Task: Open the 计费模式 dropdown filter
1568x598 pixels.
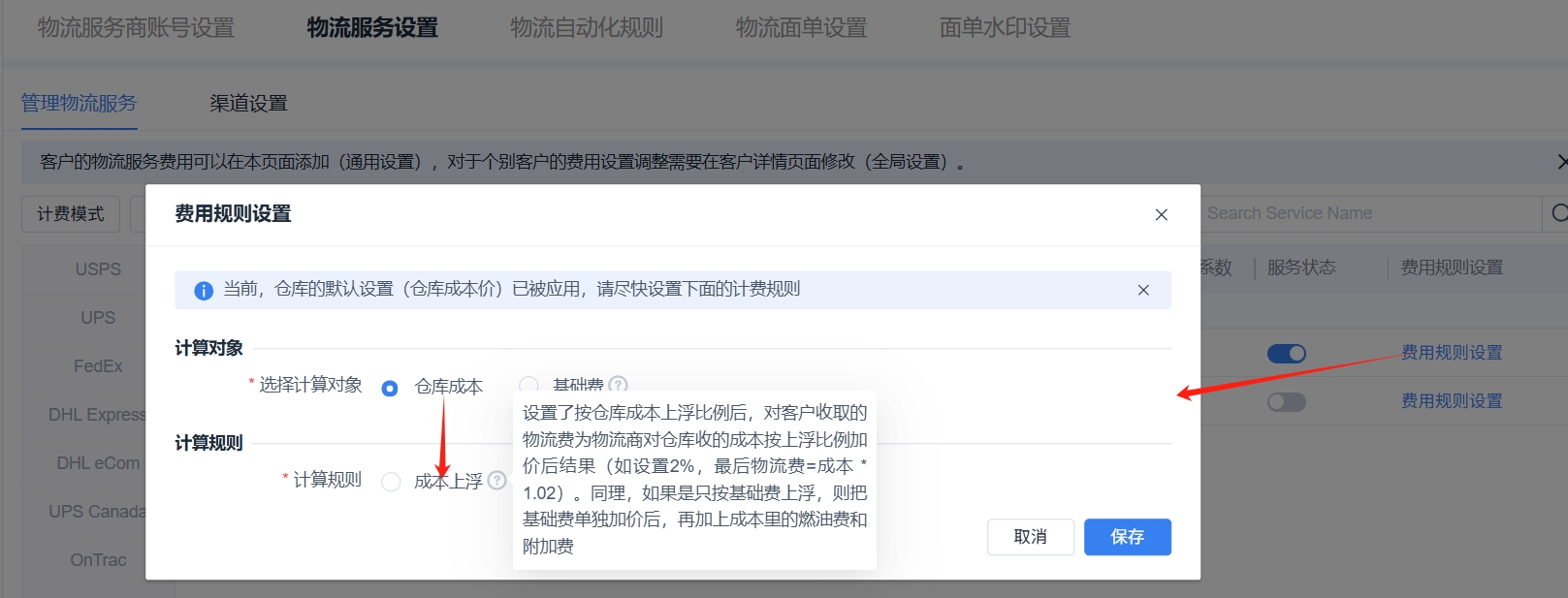Action: click(71, 214)
